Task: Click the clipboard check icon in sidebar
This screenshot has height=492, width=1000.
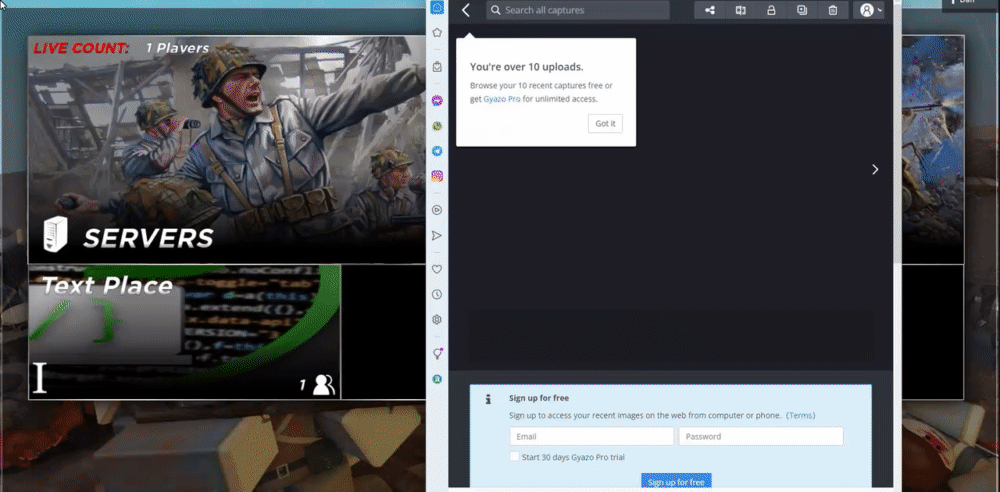Action: tap(437, 66)
